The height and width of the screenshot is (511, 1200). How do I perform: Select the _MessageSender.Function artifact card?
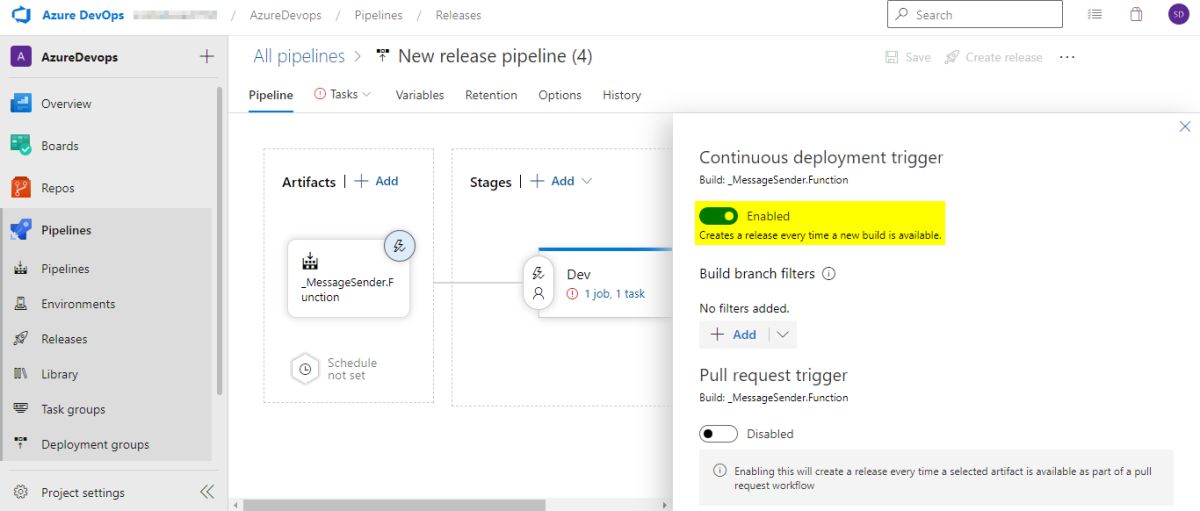pyautogui.click(x=348, y=278)
